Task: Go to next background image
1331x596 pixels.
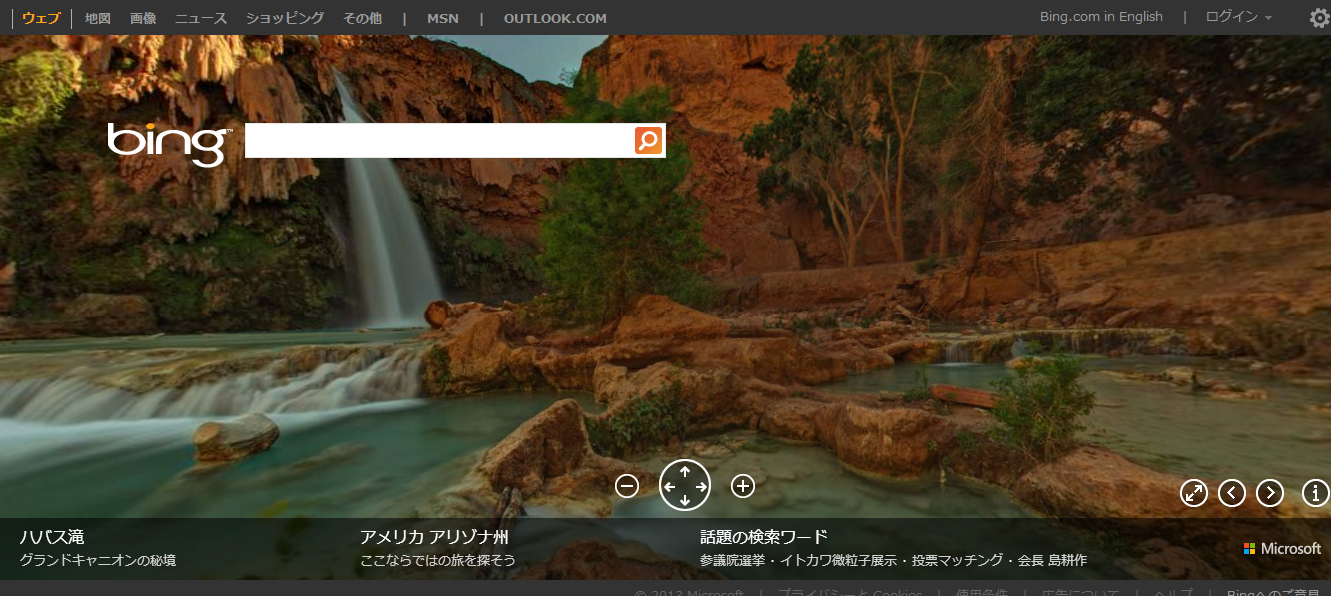Action: (1270, 492)
